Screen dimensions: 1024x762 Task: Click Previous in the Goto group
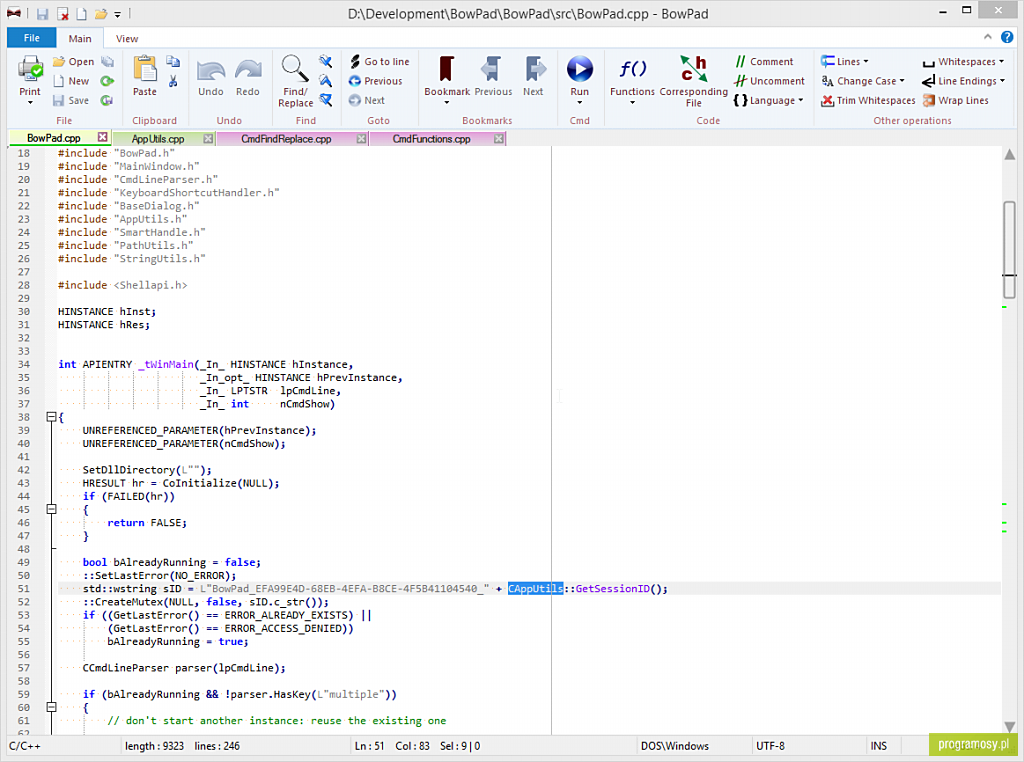coord(376,81)
